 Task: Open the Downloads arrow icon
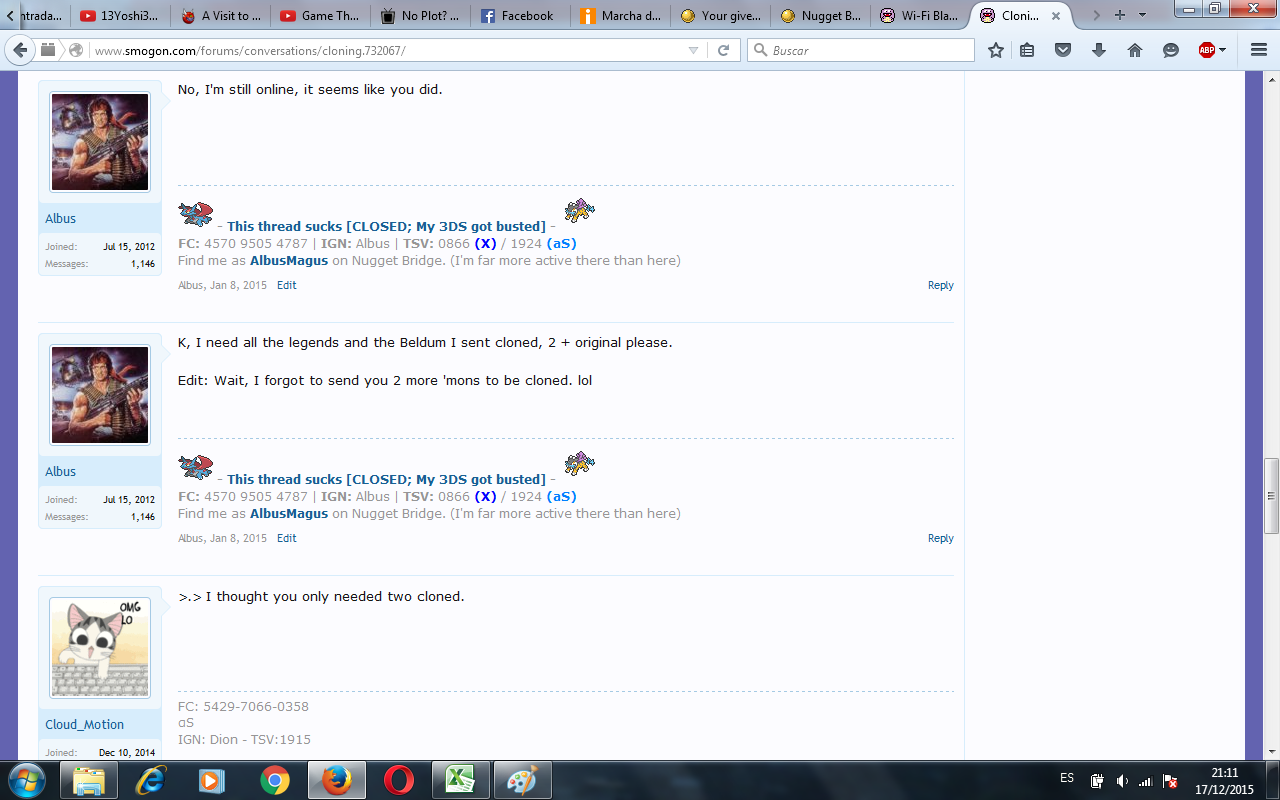pyautogui.click(x=1099, y=50)
